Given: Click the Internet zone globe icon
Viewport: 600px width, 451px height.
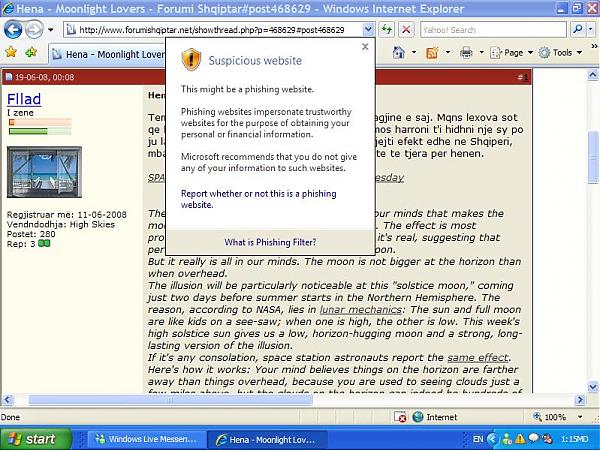Looking at the screenshot, I should (x=417, y=417).
